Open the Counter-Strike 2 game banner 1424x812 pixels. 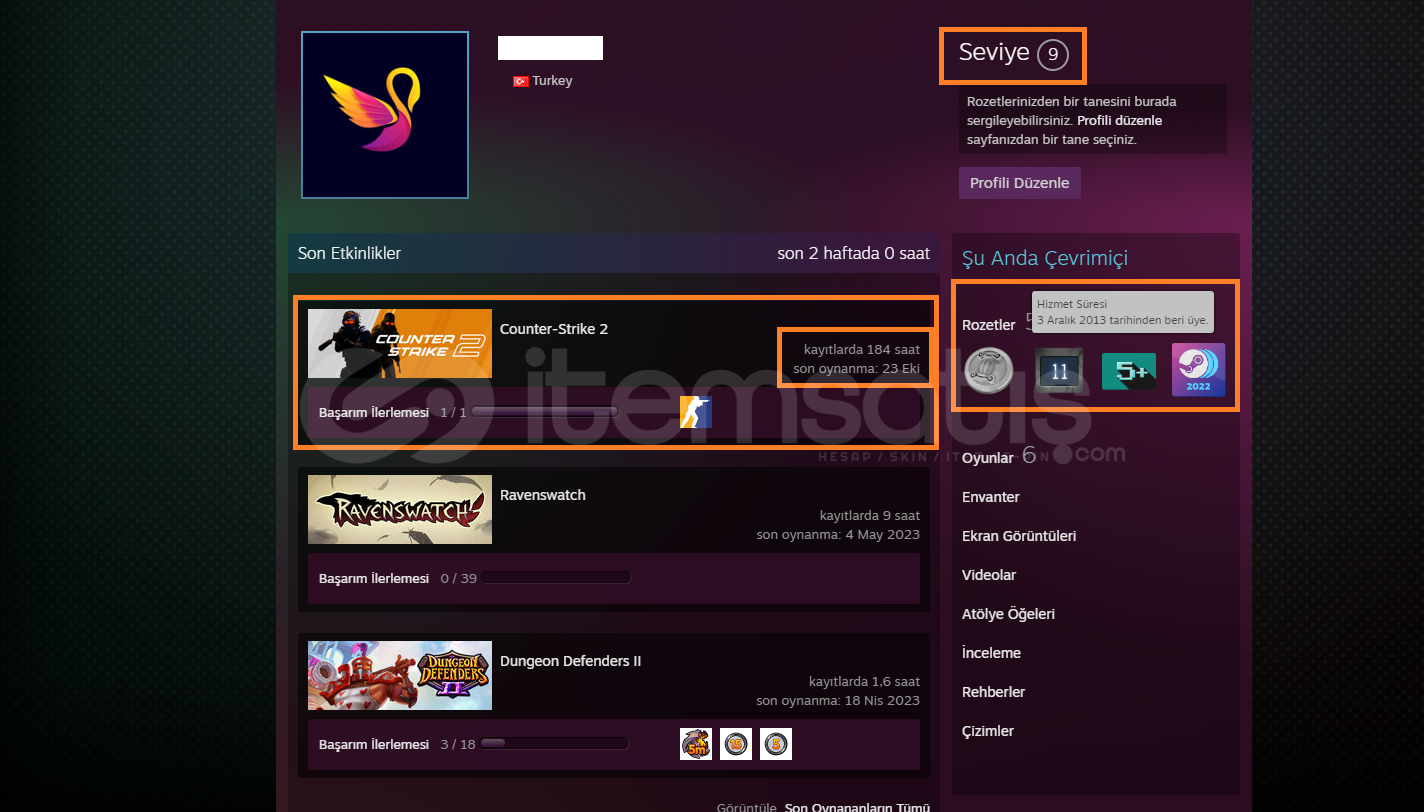400,343
